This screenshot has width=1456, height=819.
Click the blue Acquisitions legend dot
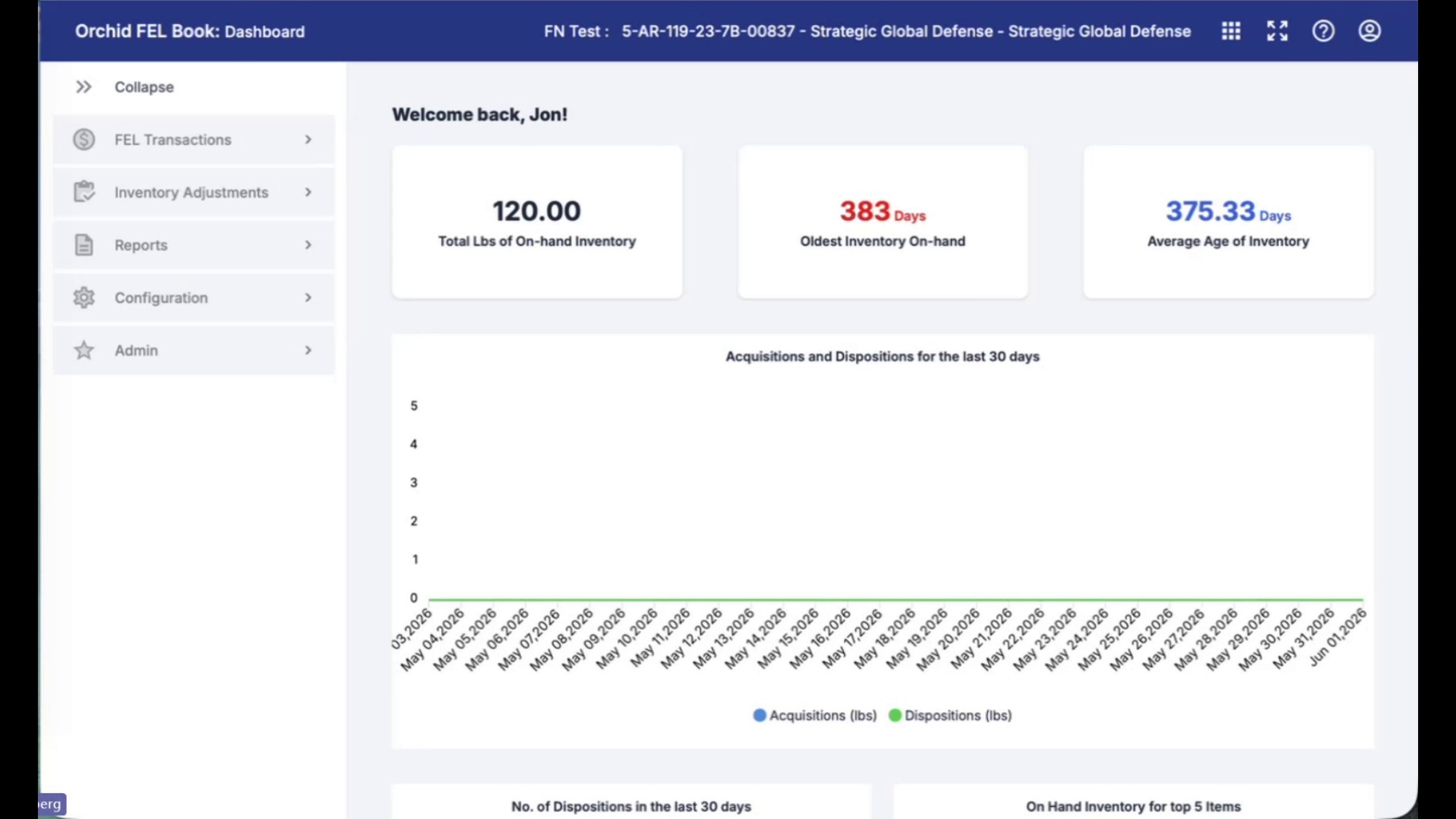click(x=760, y=715)
